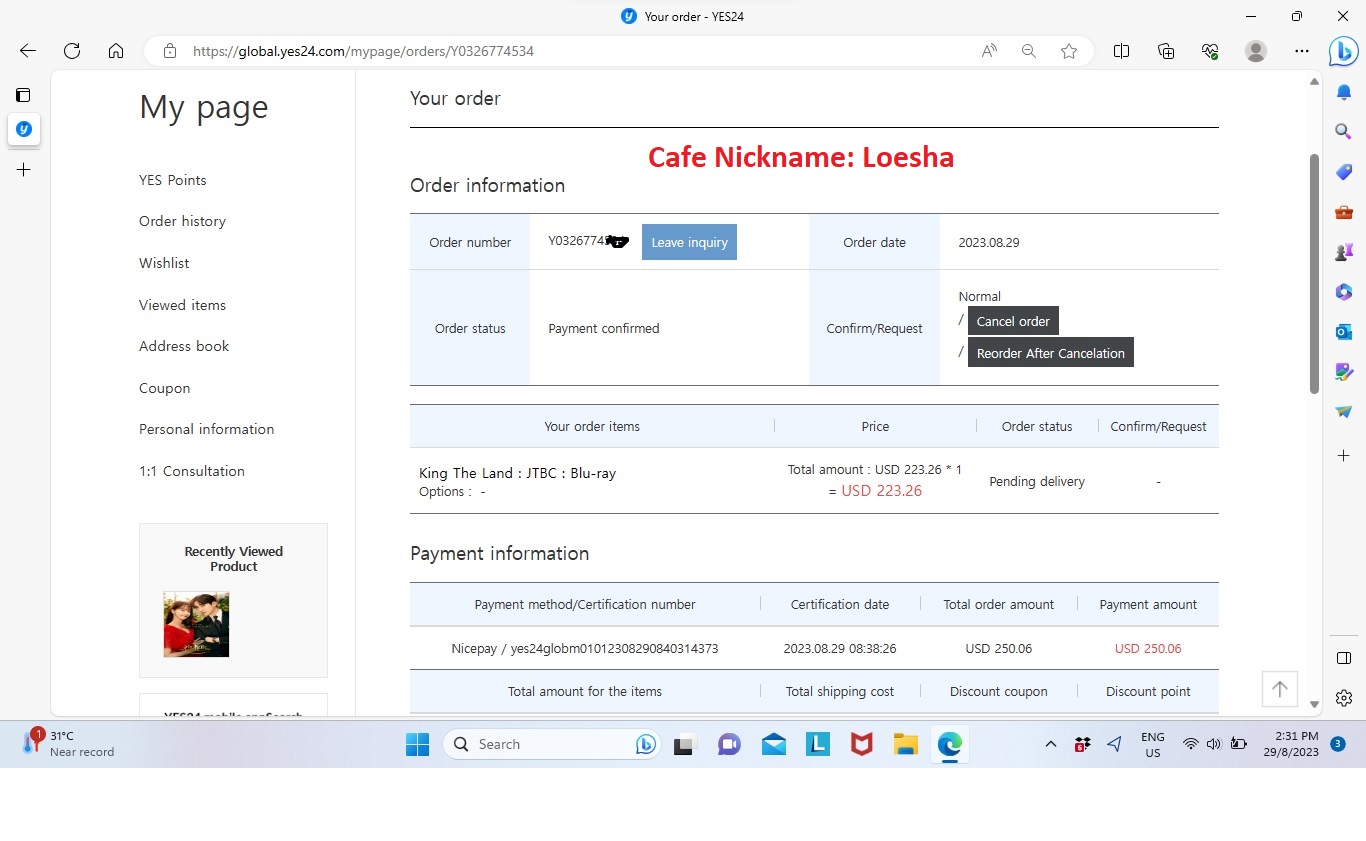Open Wishlist in My page menu
Screen dimensions: 1366x841
(x=164, y=263)
